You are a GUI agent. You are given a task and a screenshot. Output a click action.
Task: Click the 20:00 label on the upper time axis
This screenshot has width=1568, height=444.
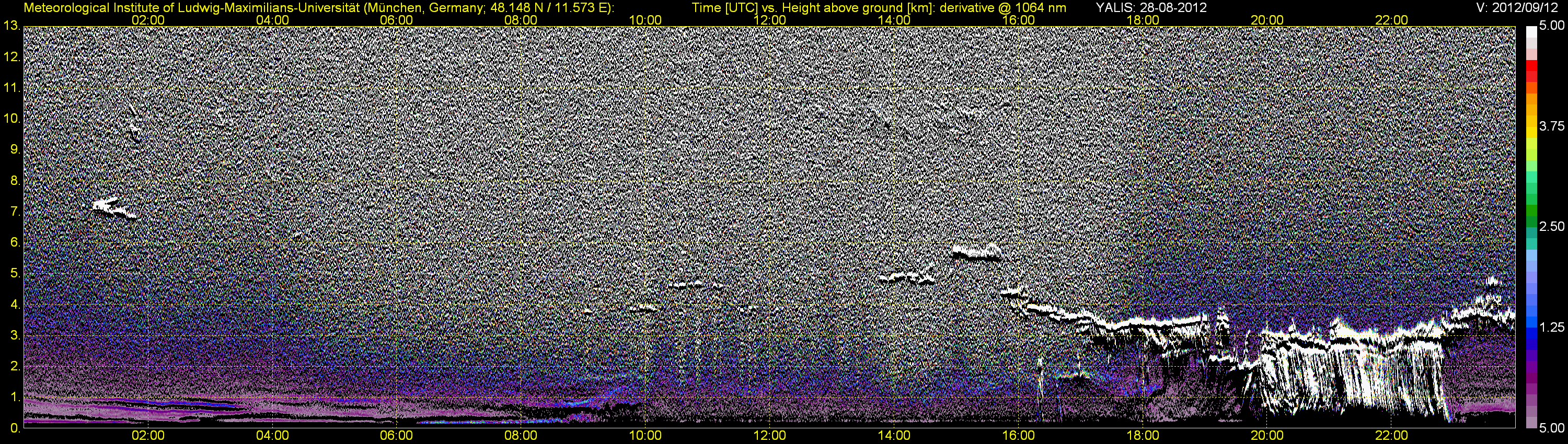point(1267,20)
